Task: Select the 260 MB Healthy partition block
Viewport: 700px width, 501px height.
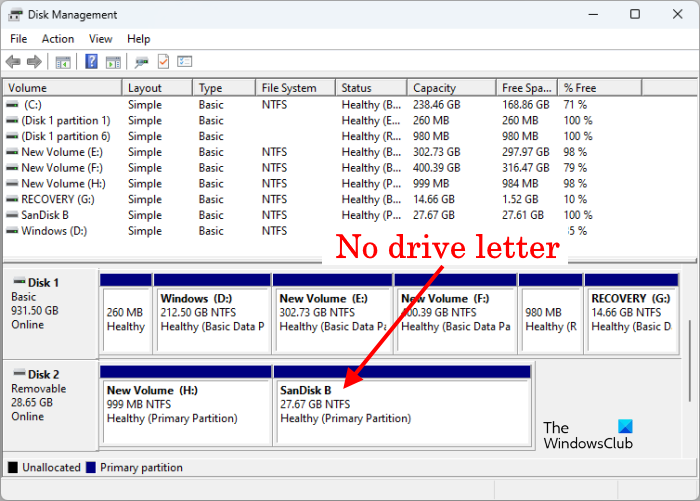Action: pyautogui.click(x=126, y=314)
